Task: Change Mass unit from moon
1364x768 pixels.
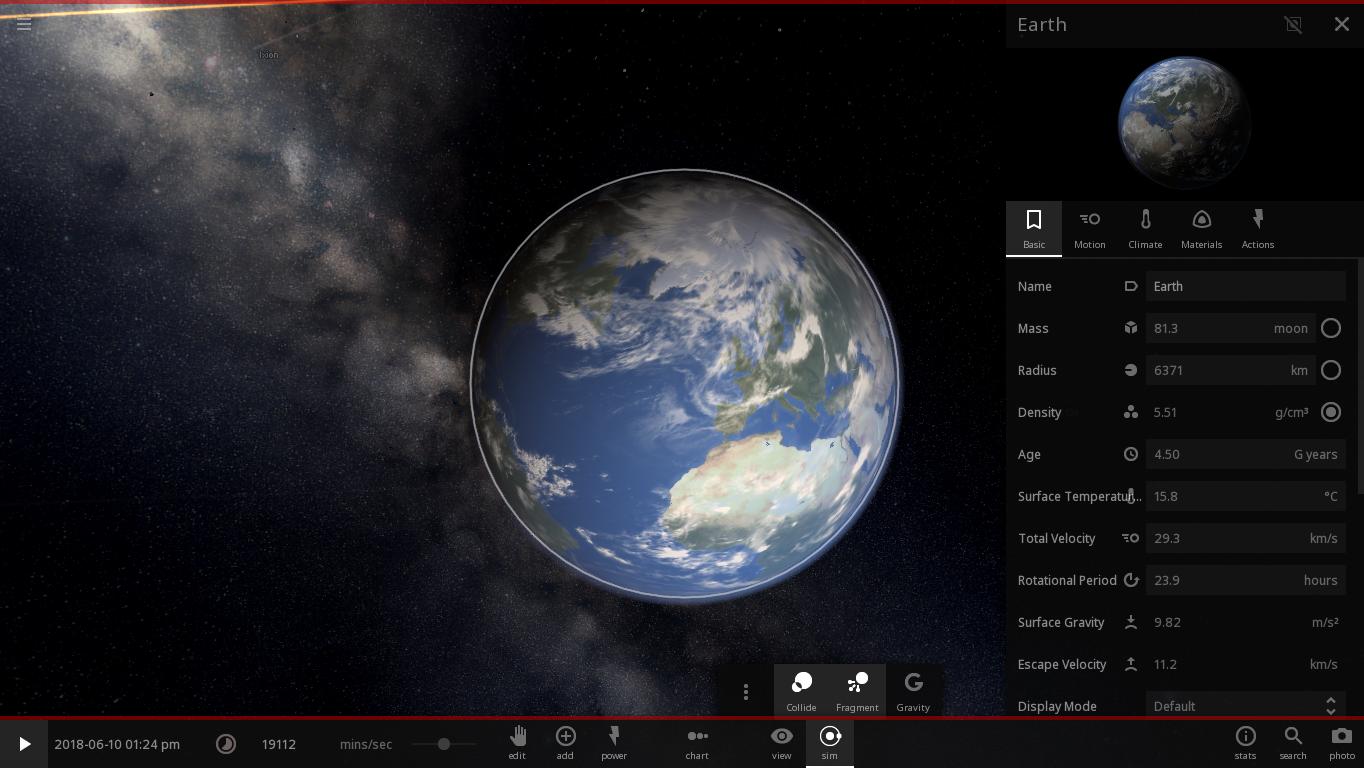Action: tap(1290, 328)
